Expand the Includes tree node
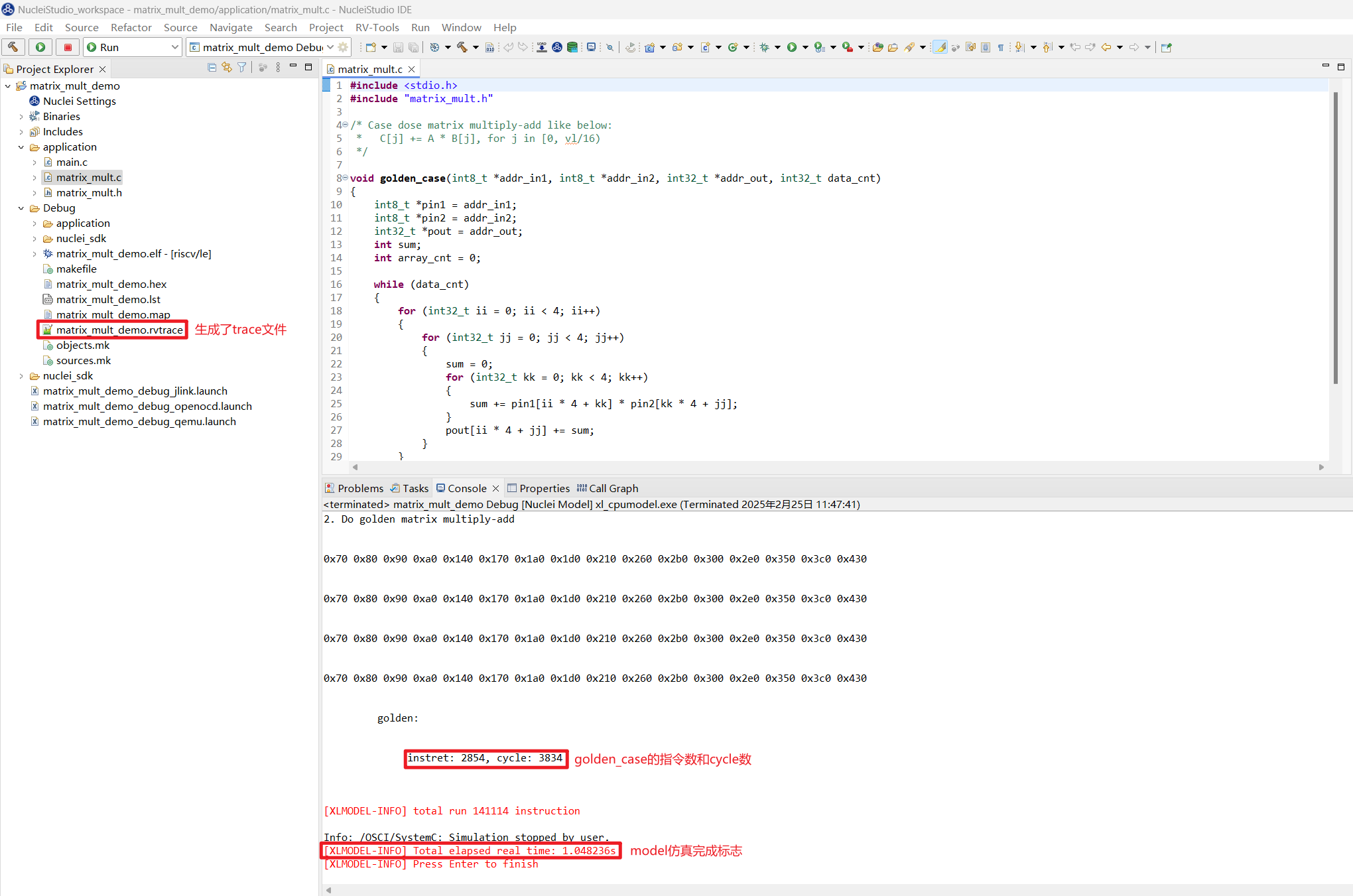 (x=21, y=132)
